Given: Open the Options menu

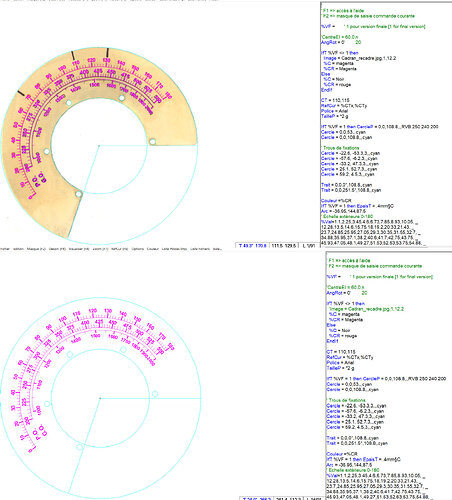Looking at the screenshot, I should 138,249.
